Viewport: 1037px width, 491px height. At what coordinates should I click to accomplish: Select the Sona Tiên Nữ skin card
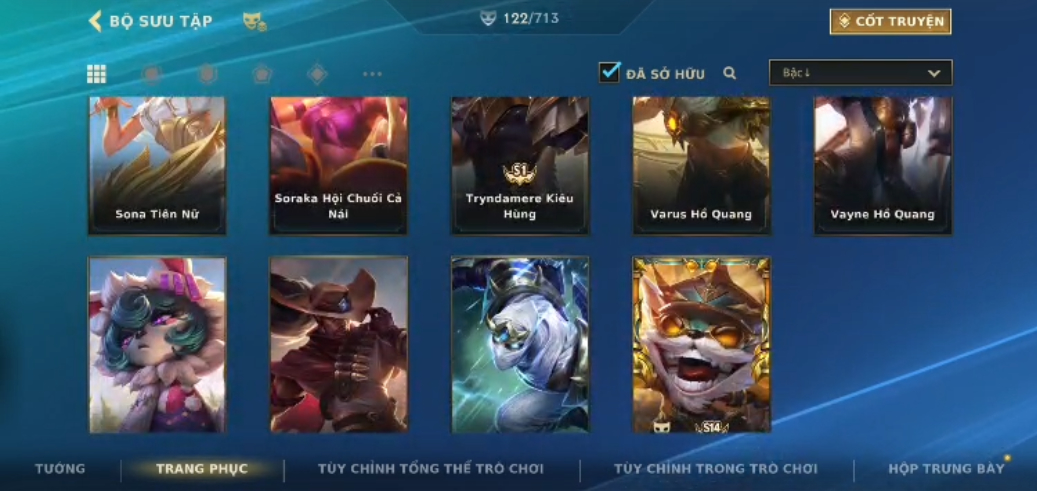[157, 165]
